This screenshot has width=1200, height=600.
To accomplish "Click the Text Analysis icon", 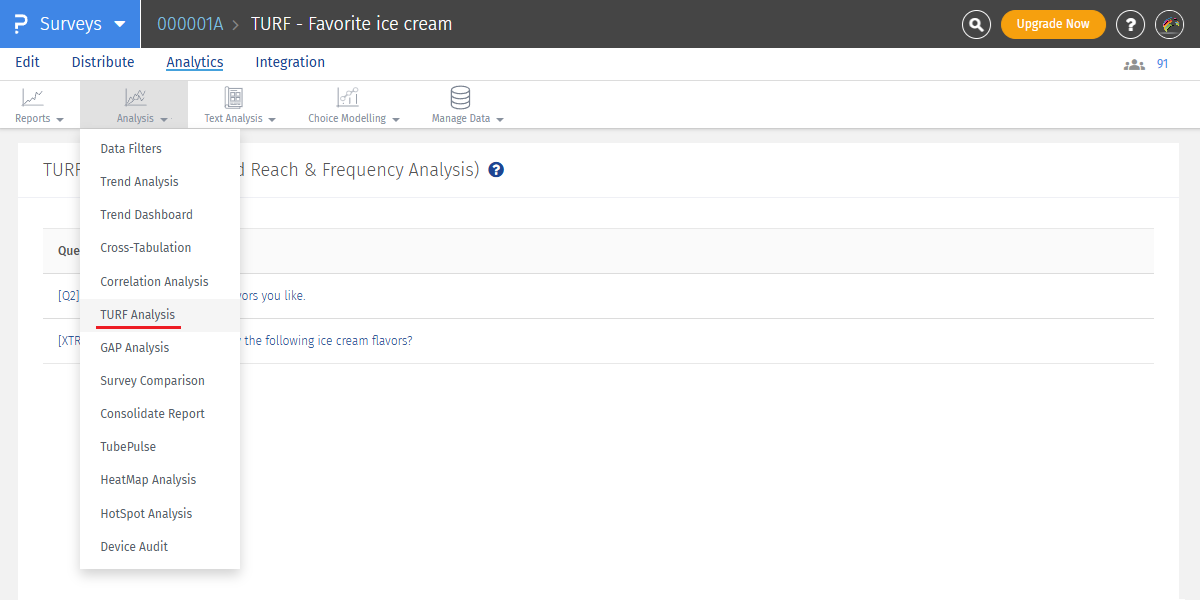I will tap(234, 98).
